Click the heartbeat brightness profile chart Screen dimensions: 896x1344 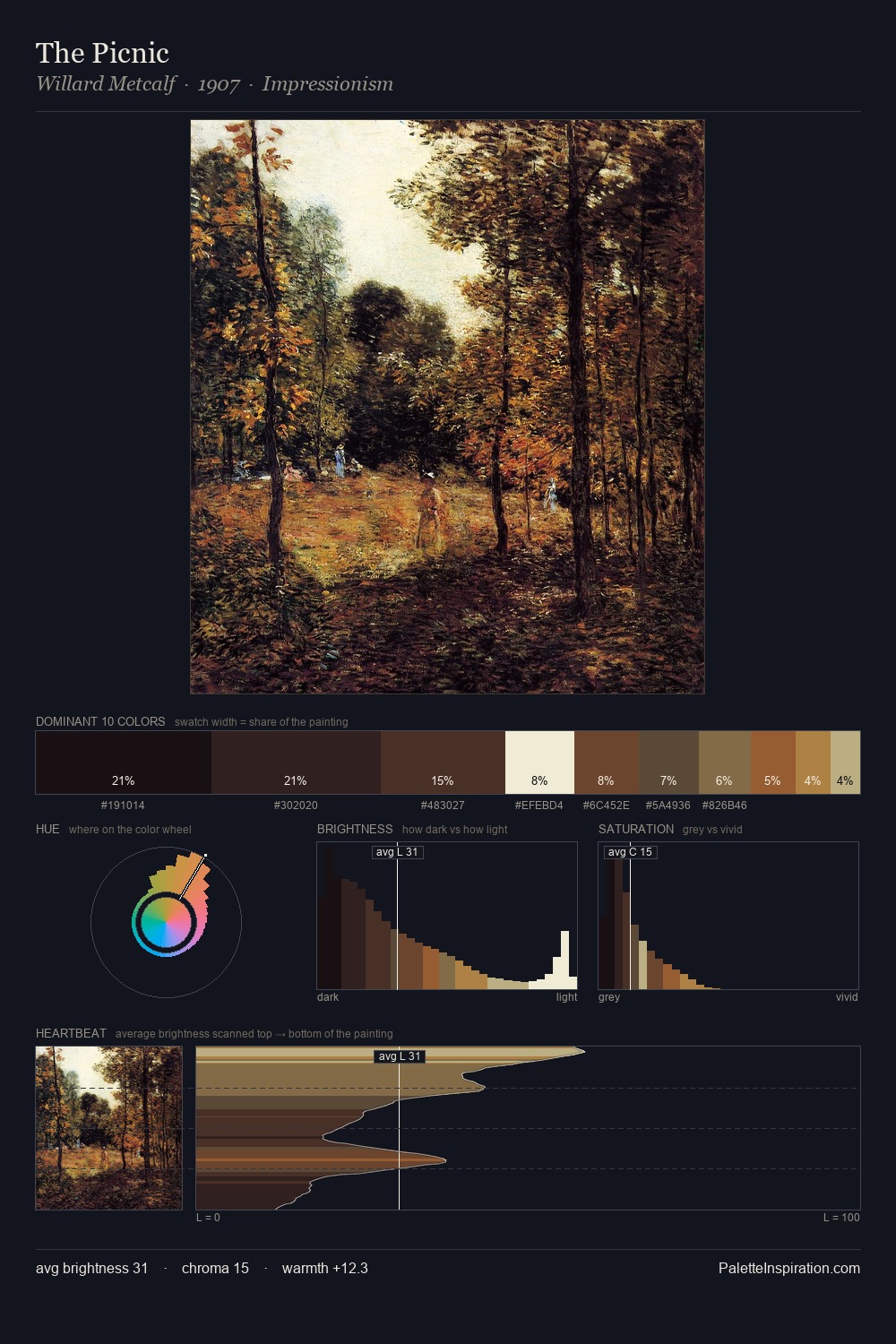click(x=528, y=1128)
